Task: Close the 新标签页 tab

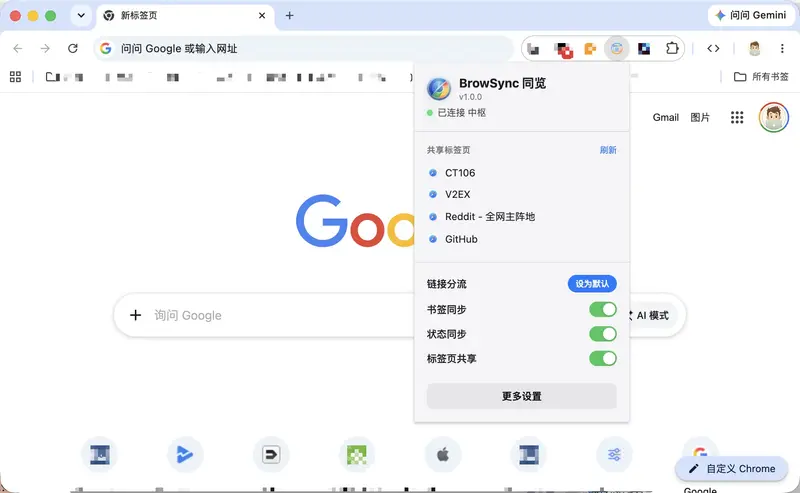Action: click(262, 15)
